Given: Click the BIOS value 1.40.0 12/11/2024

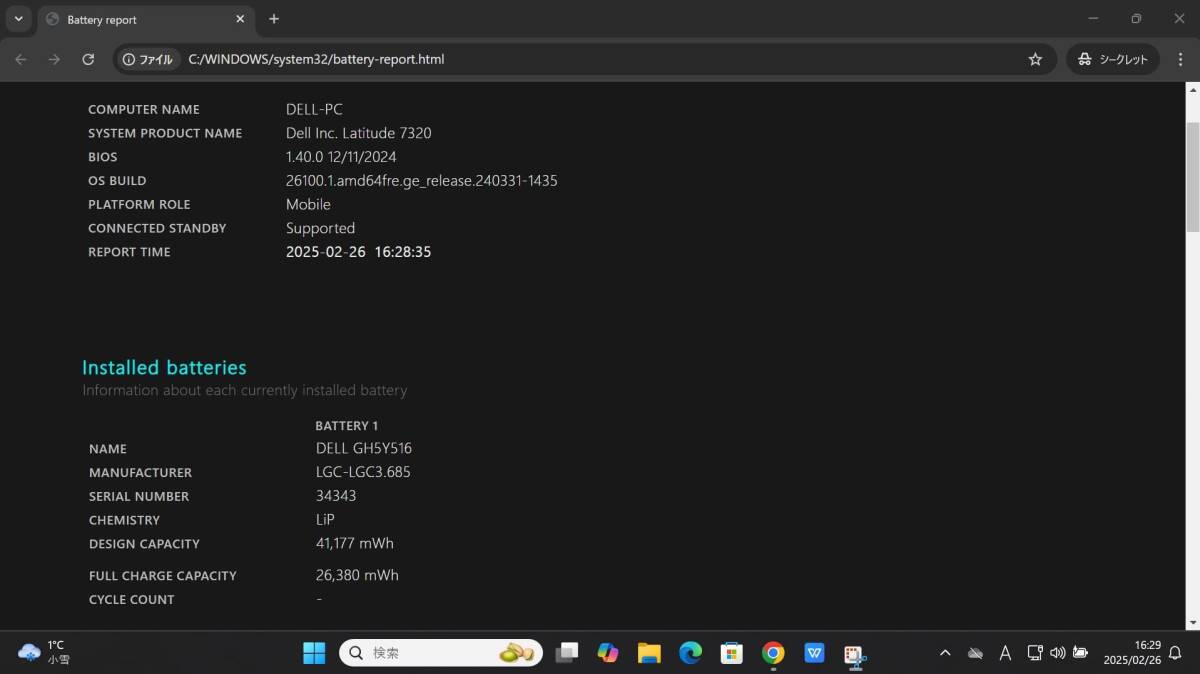Looking at the screenshot, I should [341, 157].
